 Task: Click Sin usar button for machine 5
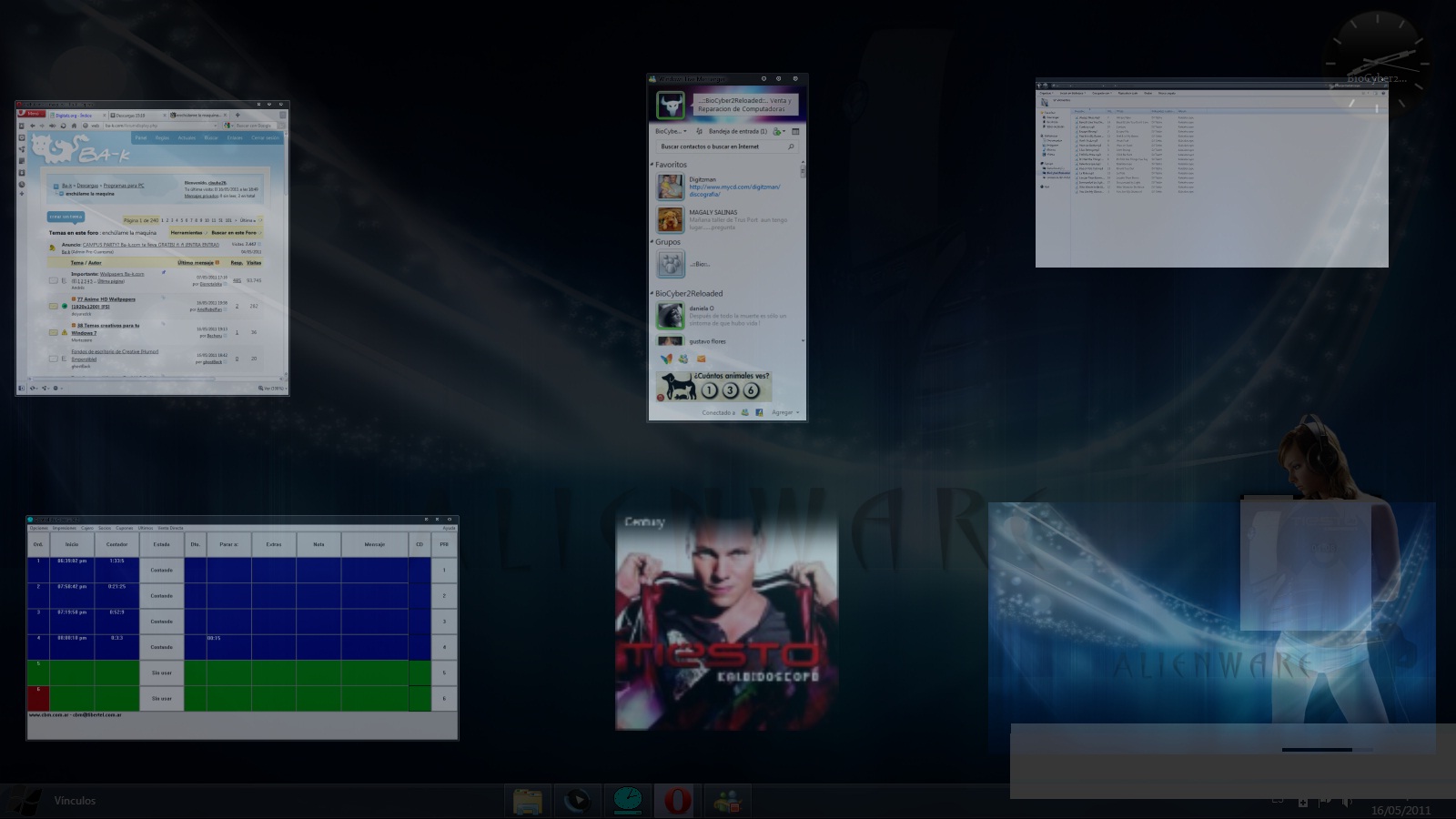coord(161,672)
